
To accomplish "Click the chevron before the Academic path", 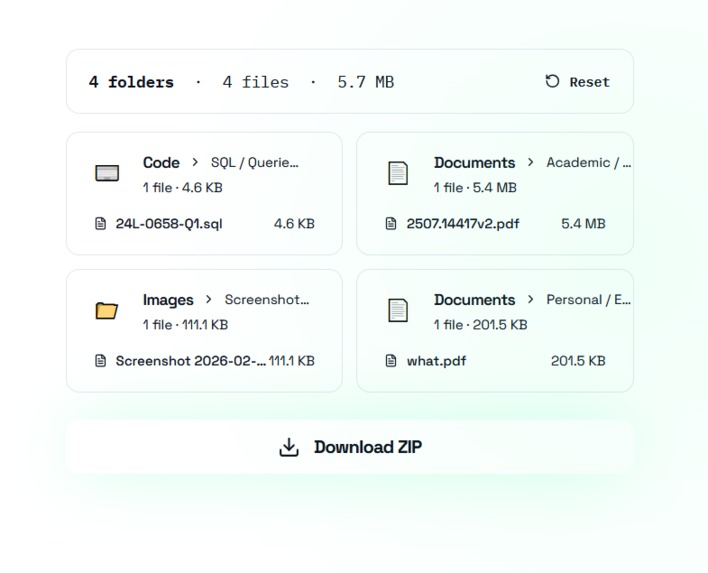I will (x=531, y=162).
